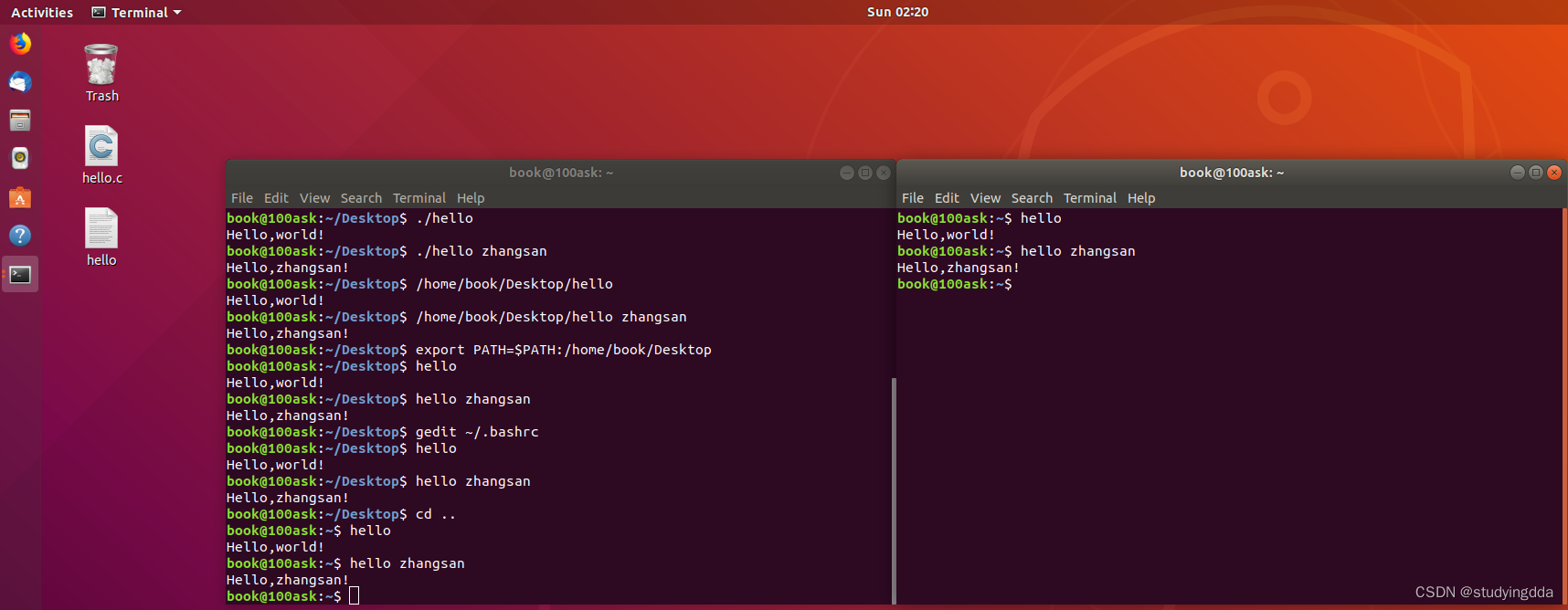The height and width of the screenshot is (610, 1568).
Task: Open Terminal menu in left terminal window
Action: [x=419, y=198]
